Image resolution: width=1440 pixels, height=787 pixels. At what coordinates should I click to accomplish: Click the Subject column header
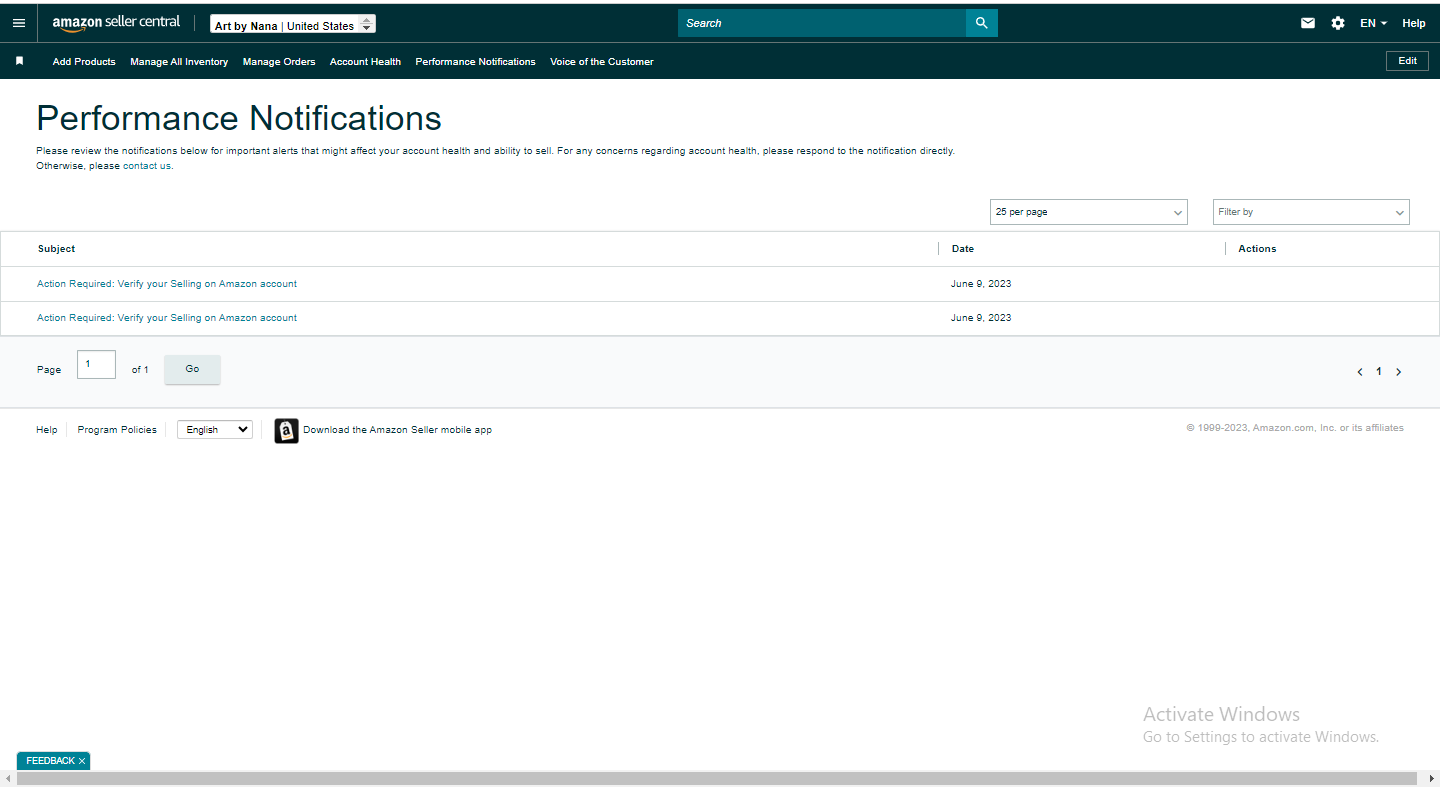[x=56, y=249]
